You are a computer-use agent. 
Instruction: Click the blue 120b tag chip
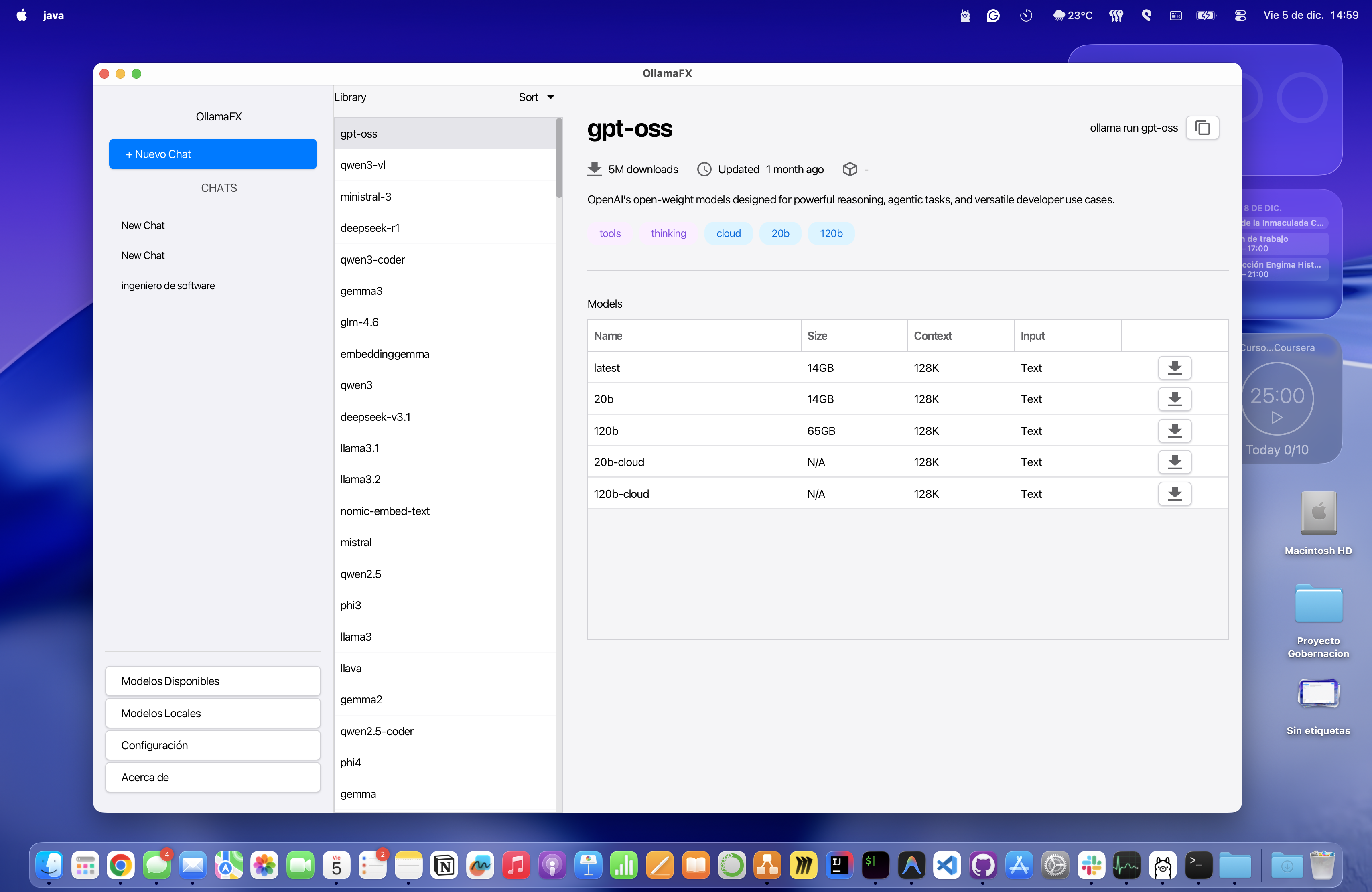pos(831,233)
